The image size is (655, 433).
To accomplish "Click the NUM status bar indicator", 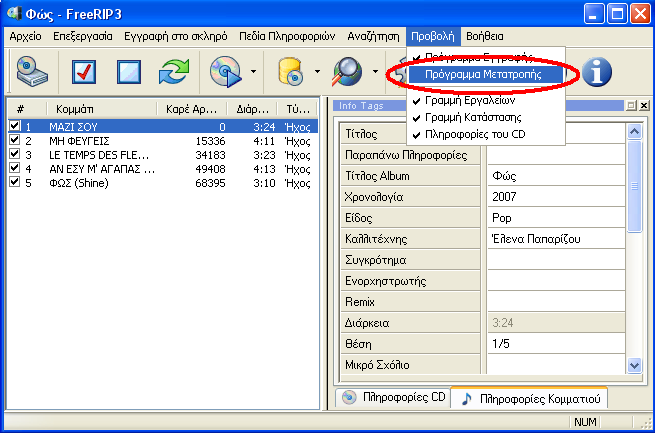I will [585, 422].
